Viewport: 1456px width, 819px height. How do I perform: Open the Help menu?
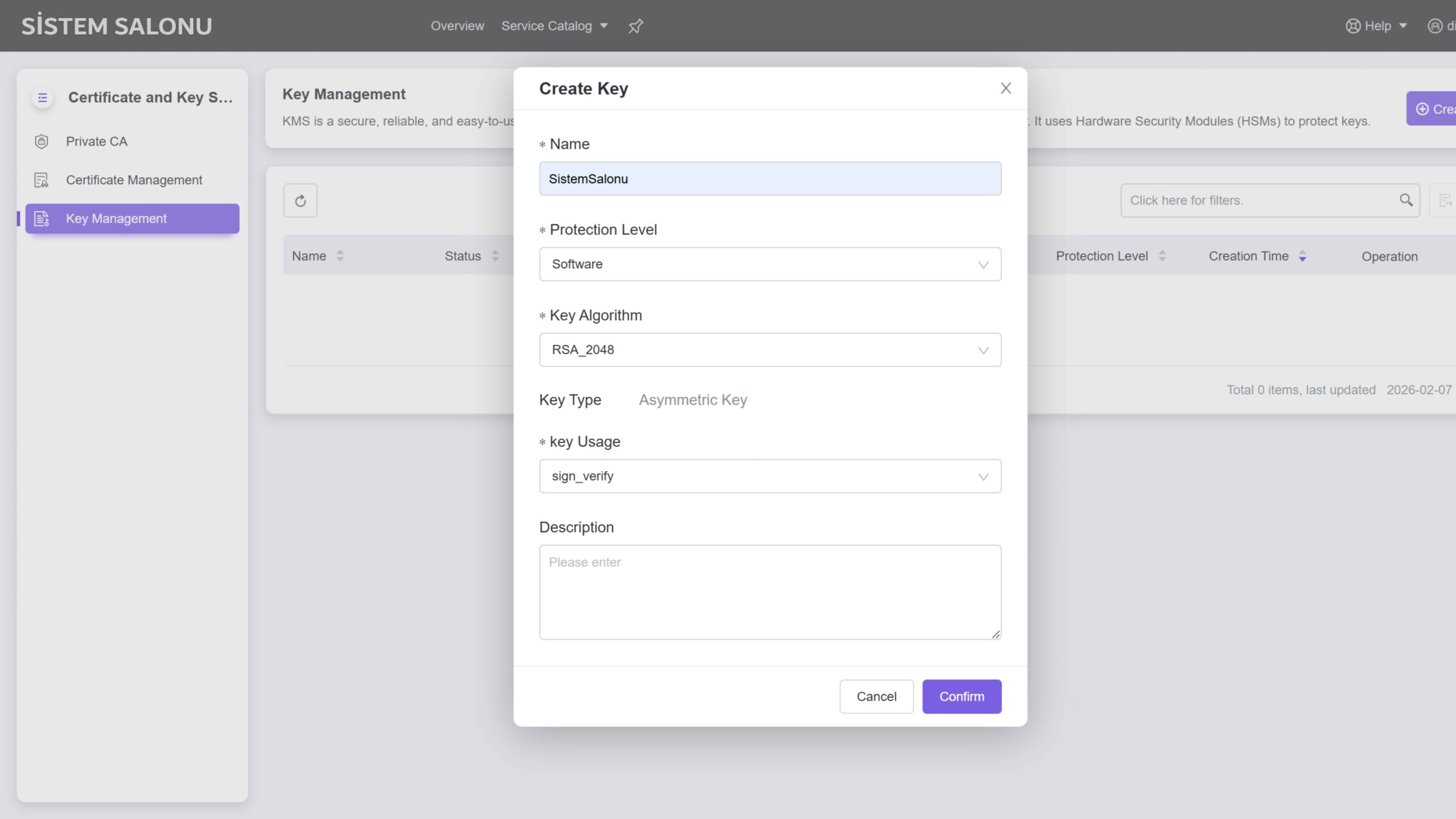1376,26
